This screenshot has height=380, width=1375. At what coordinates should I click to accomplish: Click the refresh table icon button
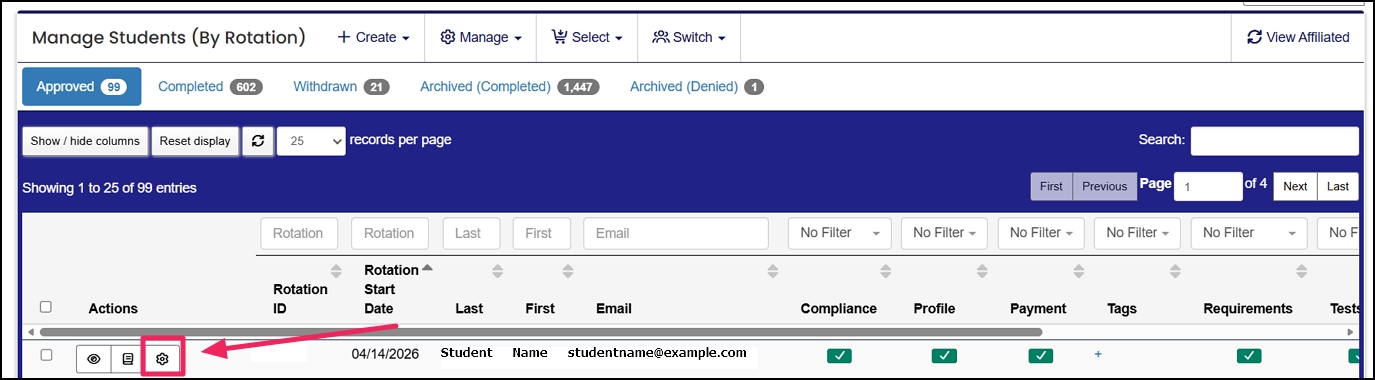[x=258, y=141]
